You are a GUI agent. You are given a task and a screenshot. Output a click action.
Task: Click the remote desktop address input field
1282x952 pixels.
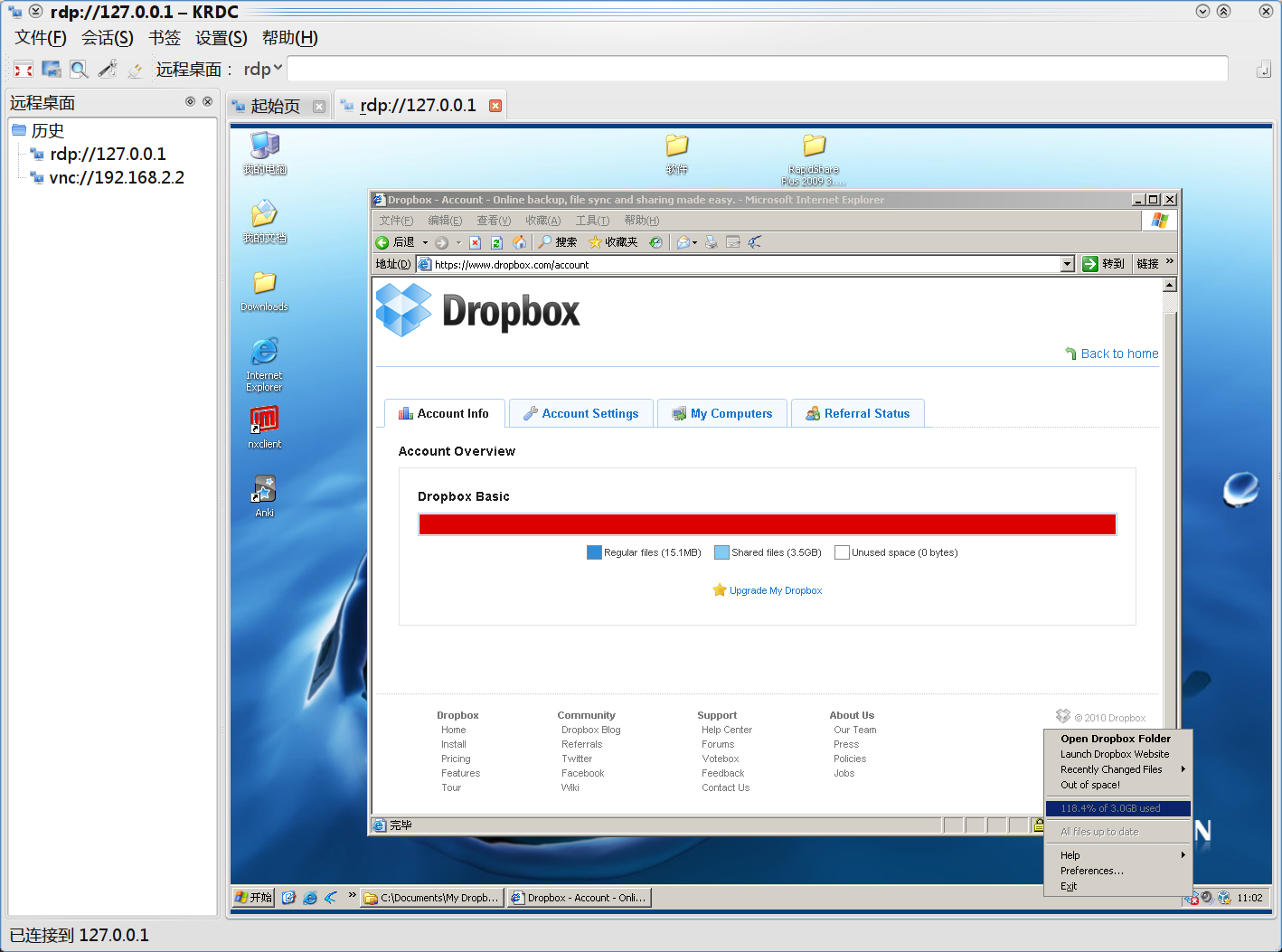tap(757, 69)
